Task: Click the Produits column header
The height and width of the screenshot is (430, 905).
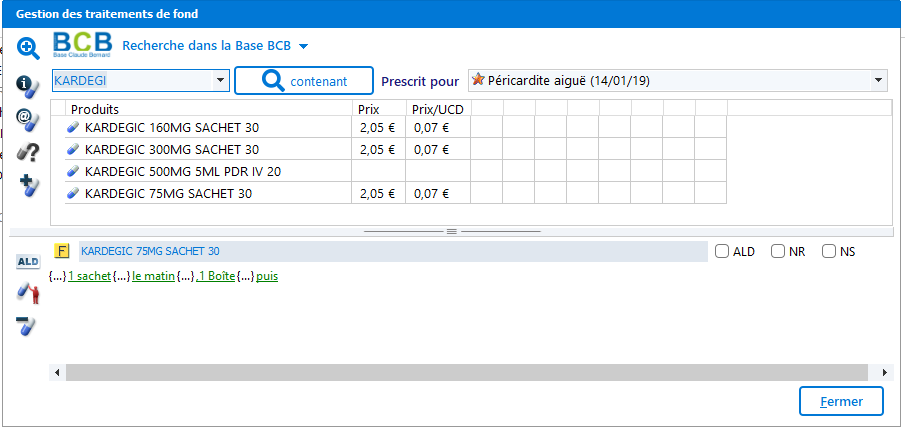Action: pos(208,109)
